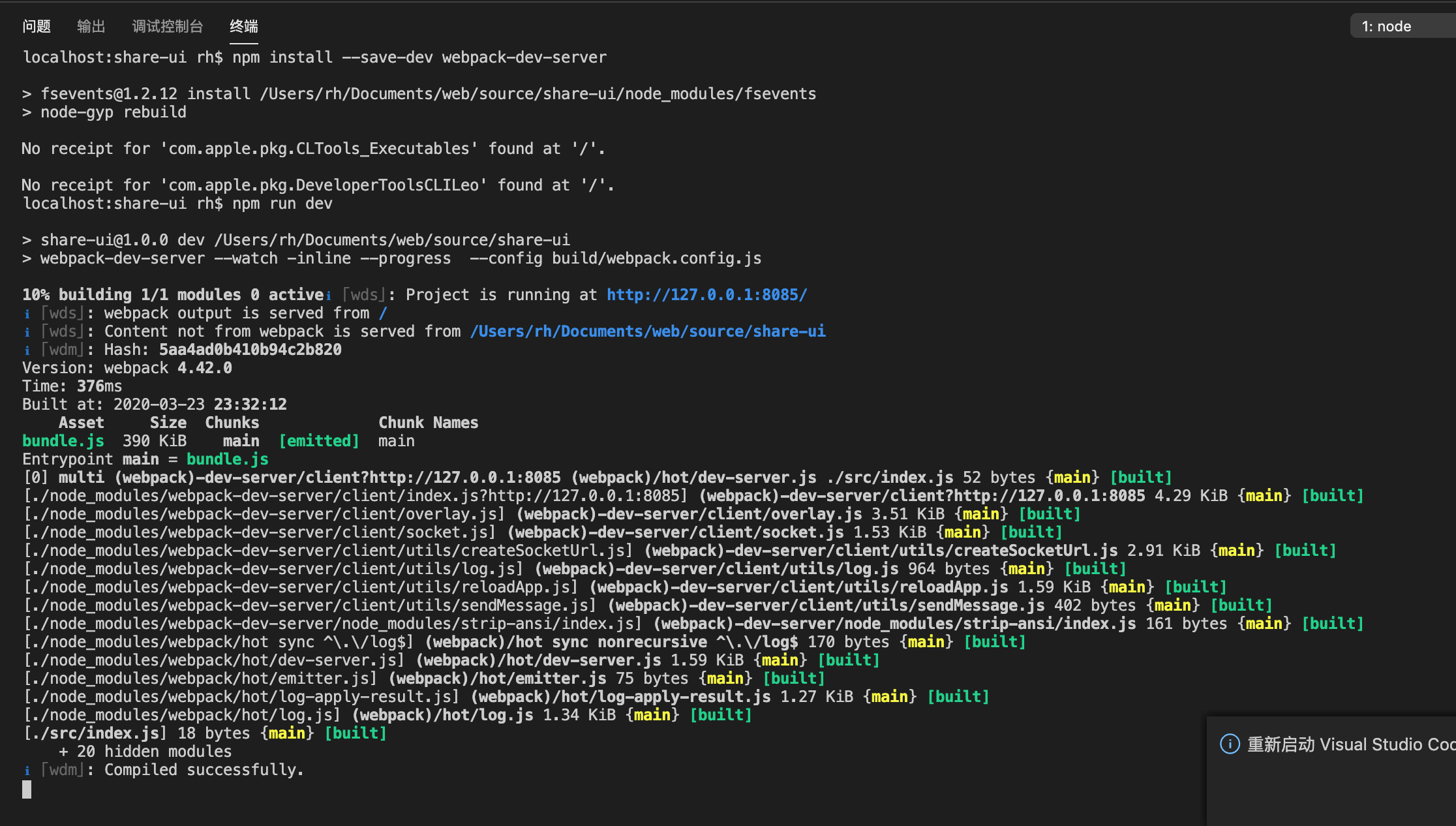Open the 输出 panel tab
Viewport: 1456px width, 826px height.
[91, 26]
